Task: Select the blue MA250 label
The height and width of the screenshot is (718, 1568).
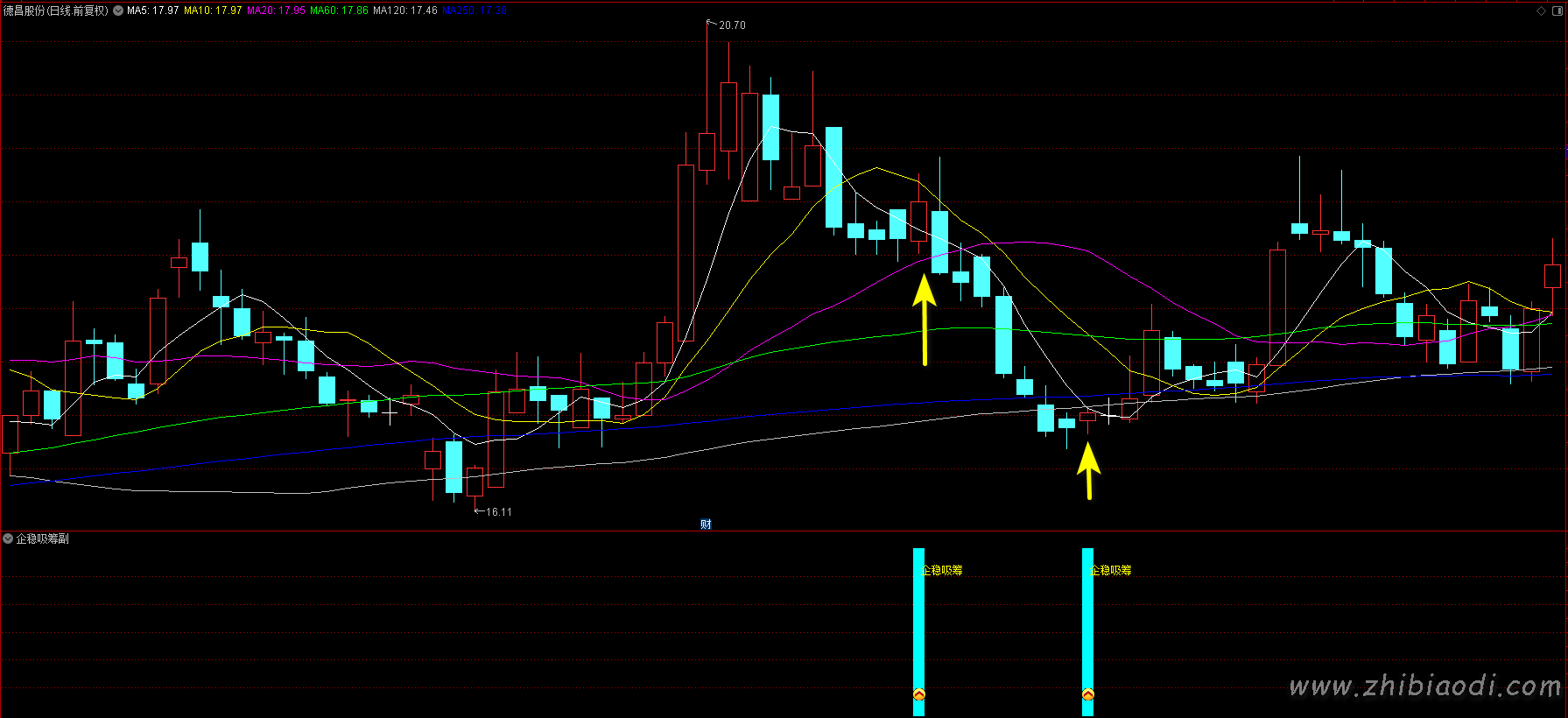Action: (474, 11)
